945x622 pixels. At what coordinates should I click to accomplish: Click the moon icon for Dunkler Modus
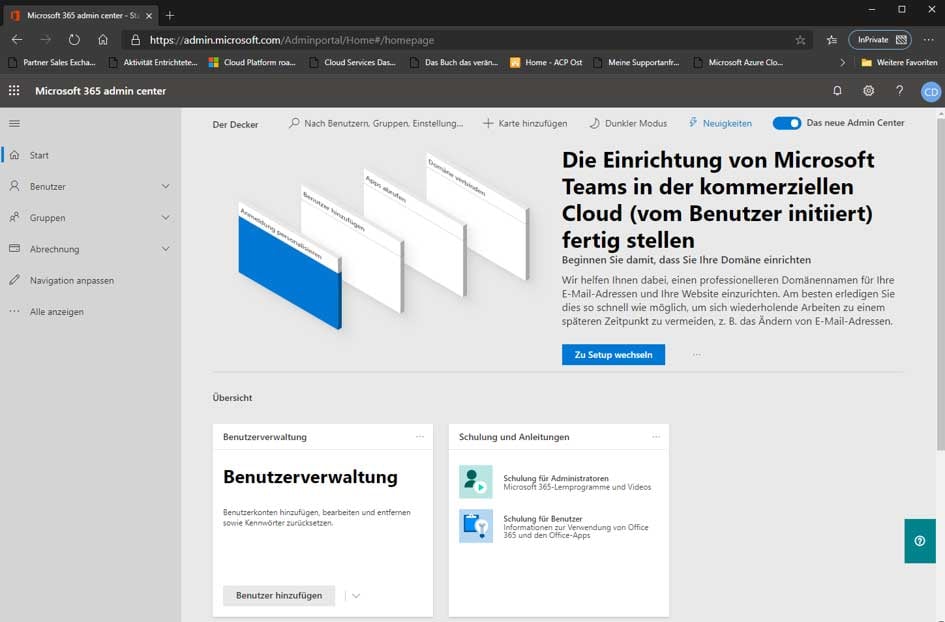click(594, 123)
